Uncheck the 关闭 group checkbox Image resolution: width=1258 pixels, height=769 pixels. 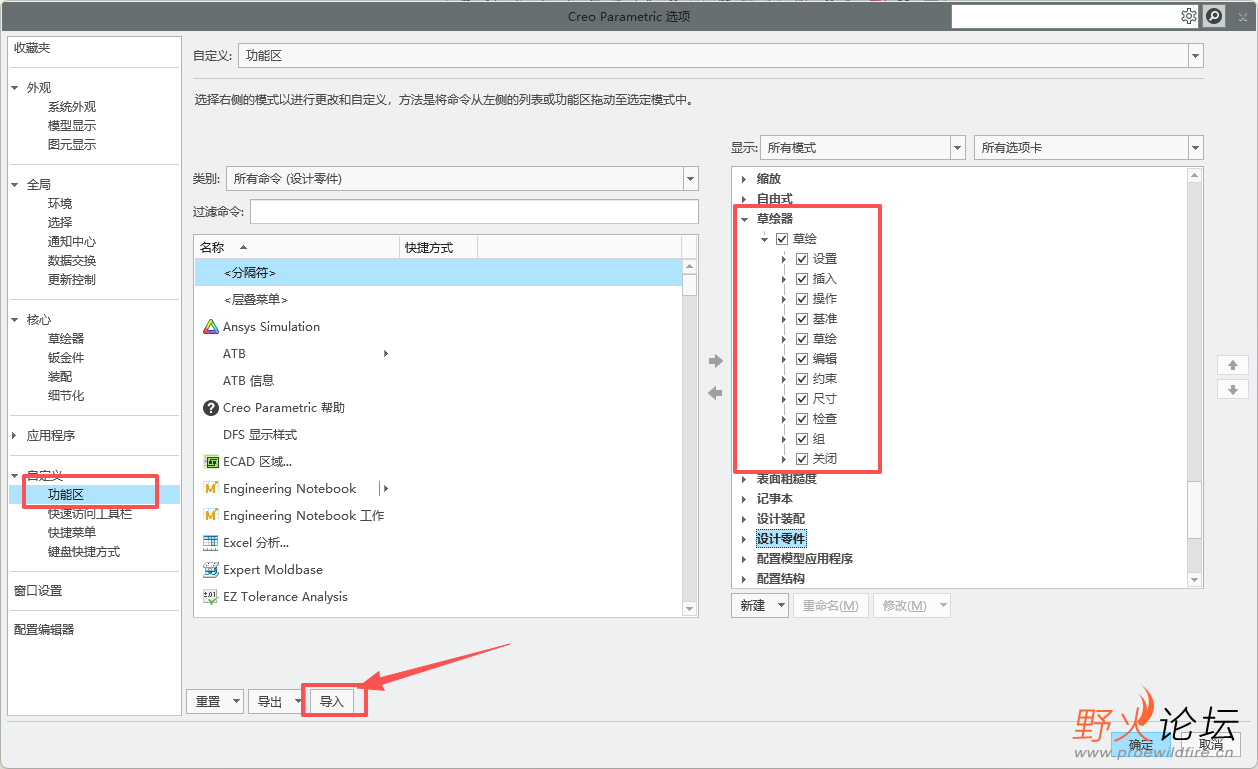click(x=802, y=459)
